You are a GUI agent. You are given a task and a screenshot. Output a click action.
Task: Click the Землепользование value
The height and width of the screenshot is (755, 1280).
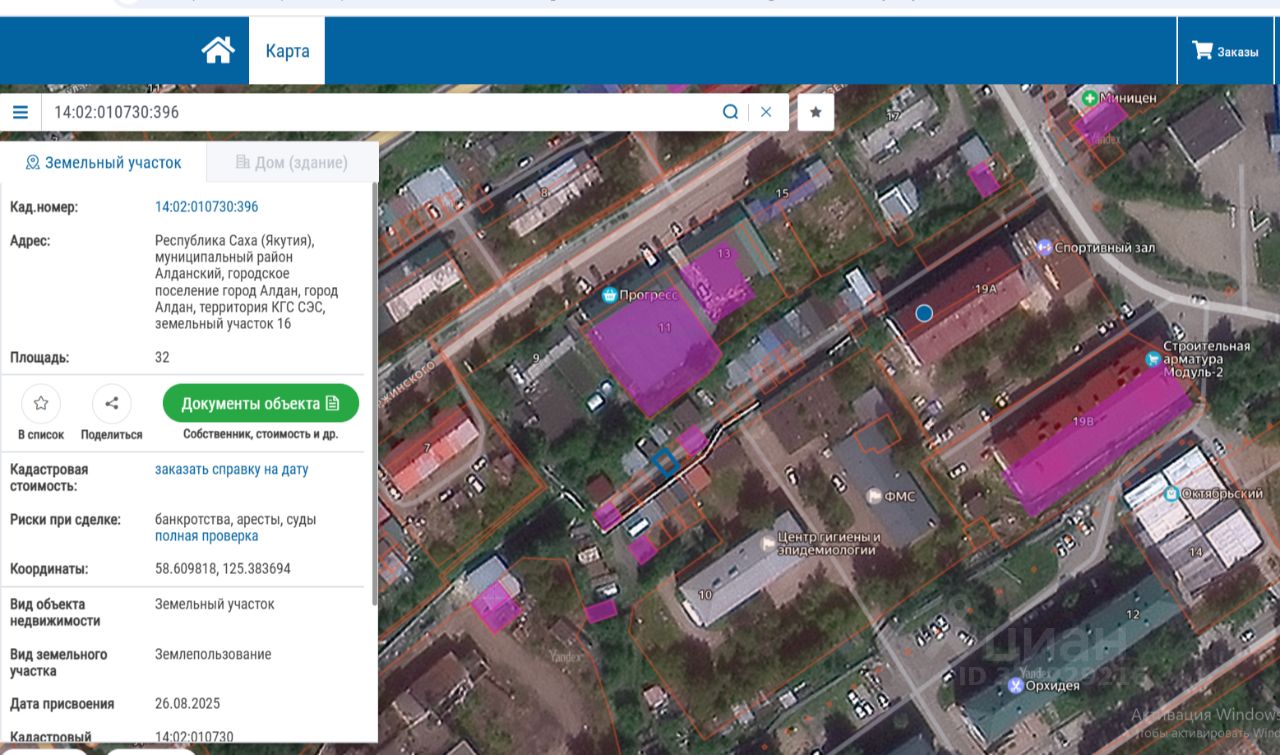coord(213,654)
